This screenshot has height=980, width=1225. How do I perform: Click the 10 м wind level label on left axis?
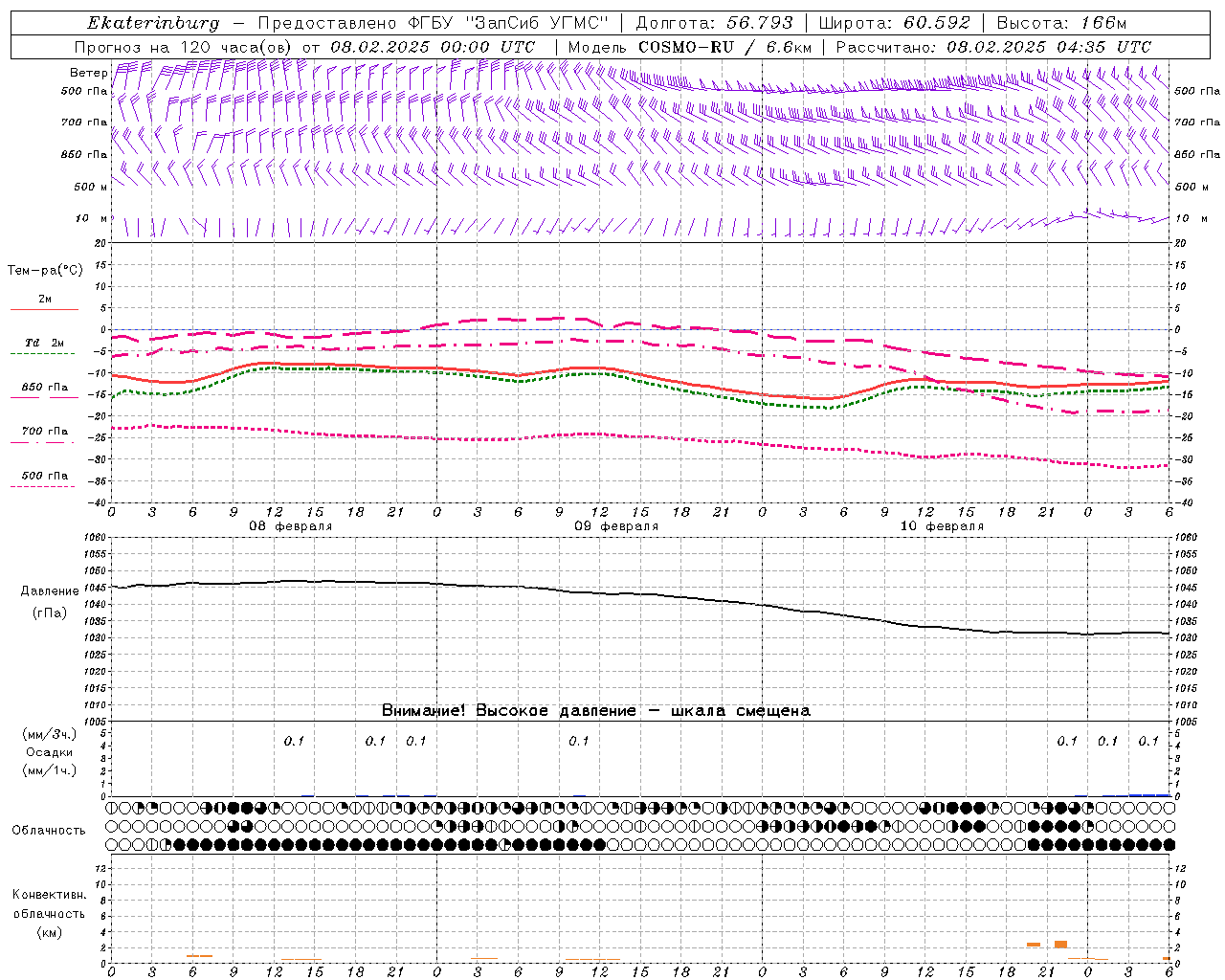point(91,218)
